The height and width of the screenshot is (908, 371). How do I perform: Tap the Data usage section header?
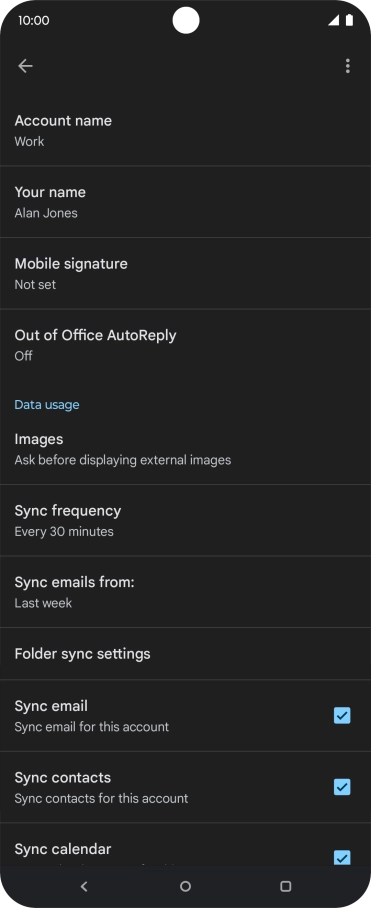point(47,405)
